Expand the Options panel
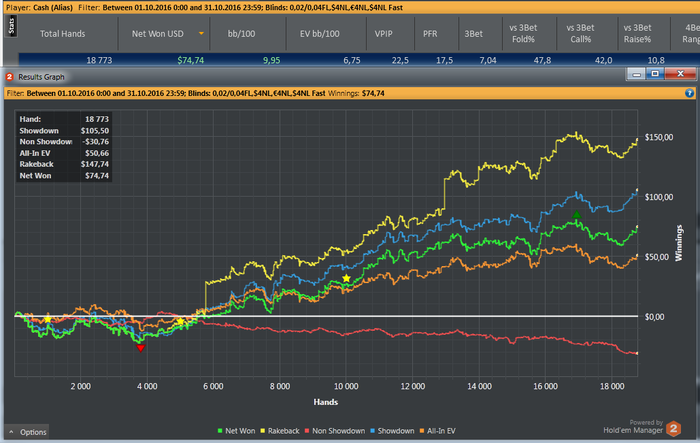The height and width of the screenshot is (443, 700). tap(27, 432)
